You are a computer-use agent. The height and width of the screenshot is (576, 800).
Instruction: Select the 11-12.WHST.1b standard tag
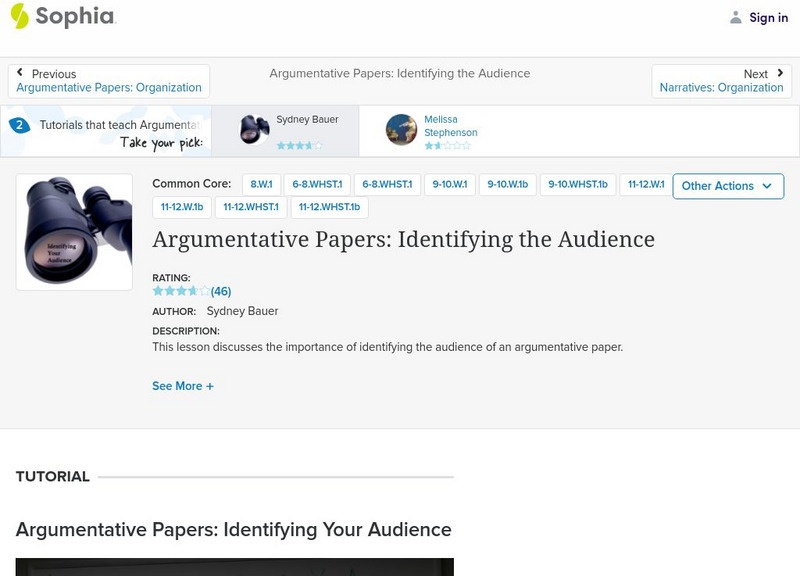tap(330, 207)
